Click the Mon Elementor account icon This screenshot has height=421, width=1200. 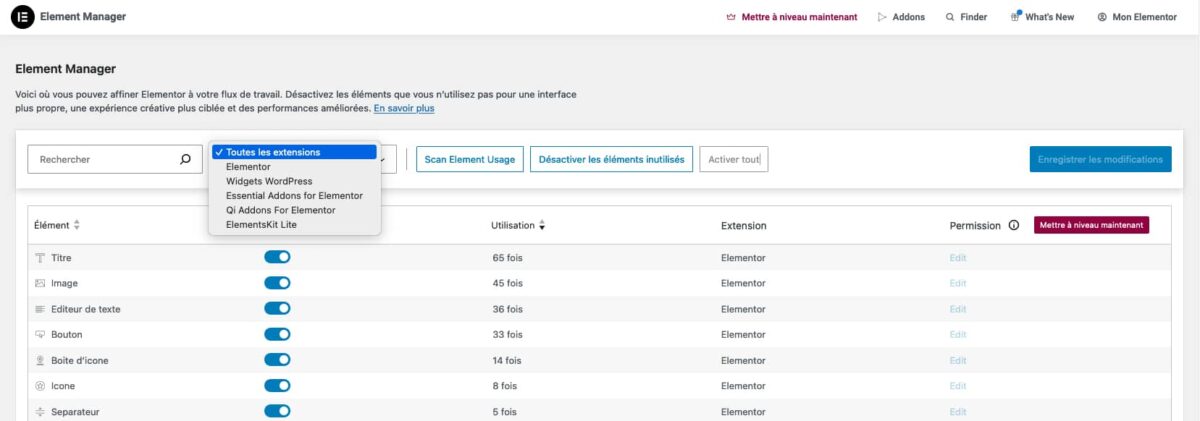click(1102, 17)
